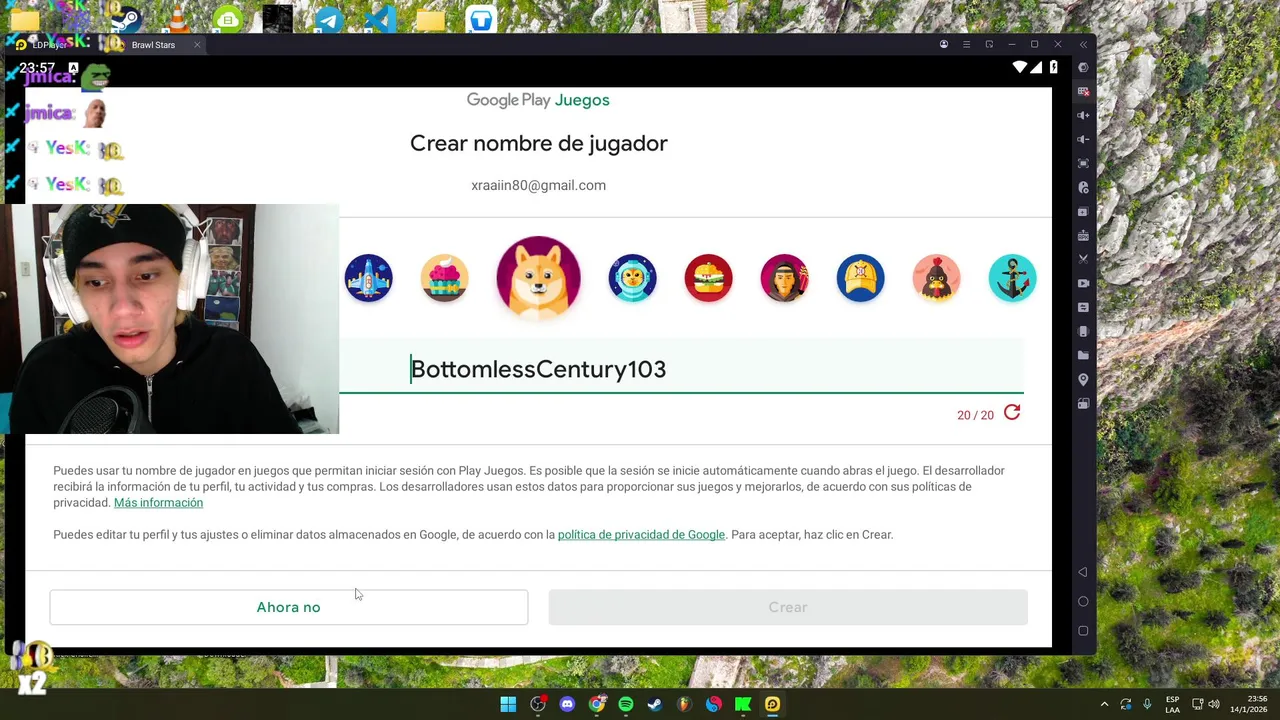The image size is (1280, 720).
Task: Open Telegram desktop shortcut
Action: coord(329,19)
